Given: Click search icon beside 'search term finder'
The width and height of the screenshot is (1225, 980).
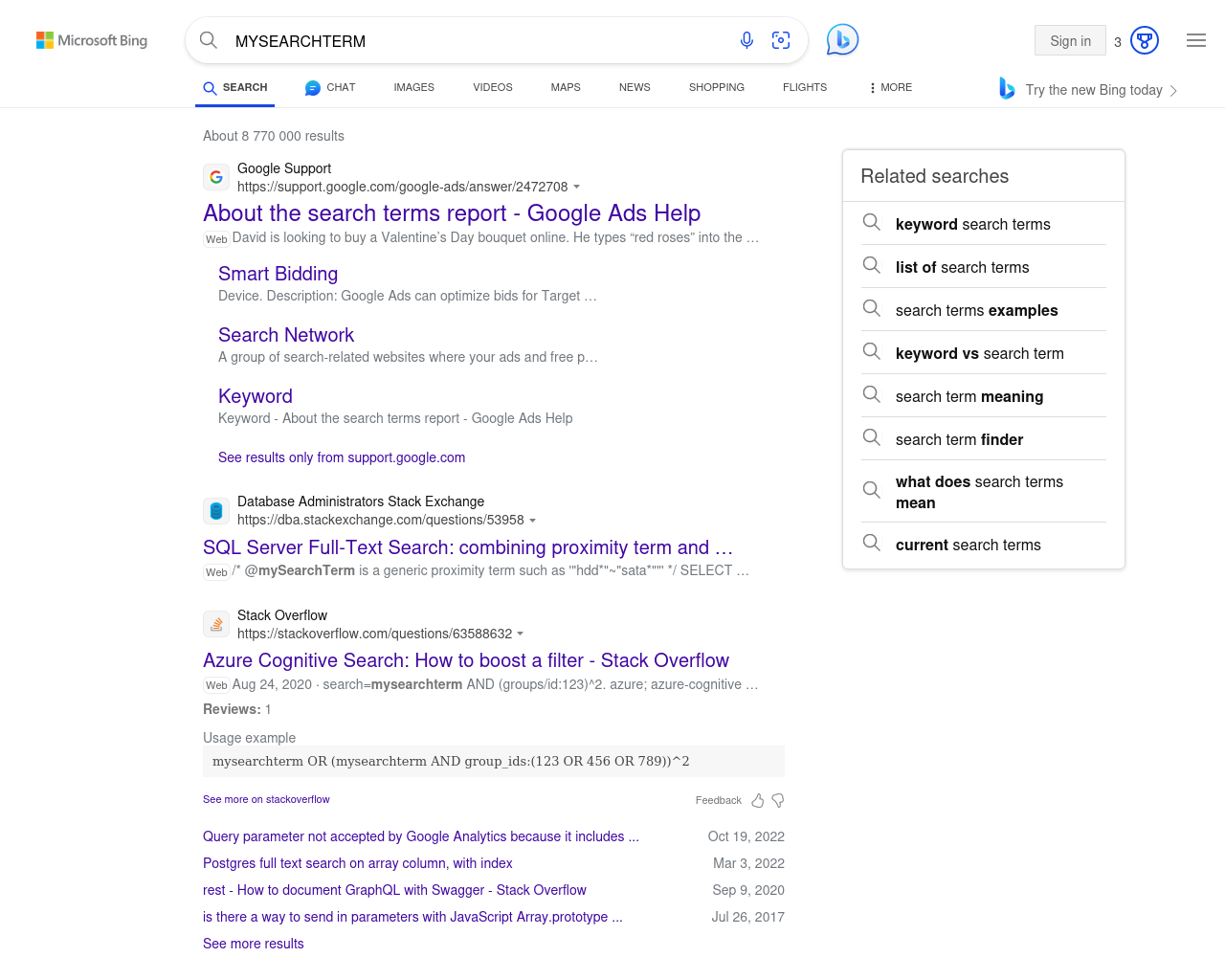Looking at the screenshot, I should tap(872, 437).
